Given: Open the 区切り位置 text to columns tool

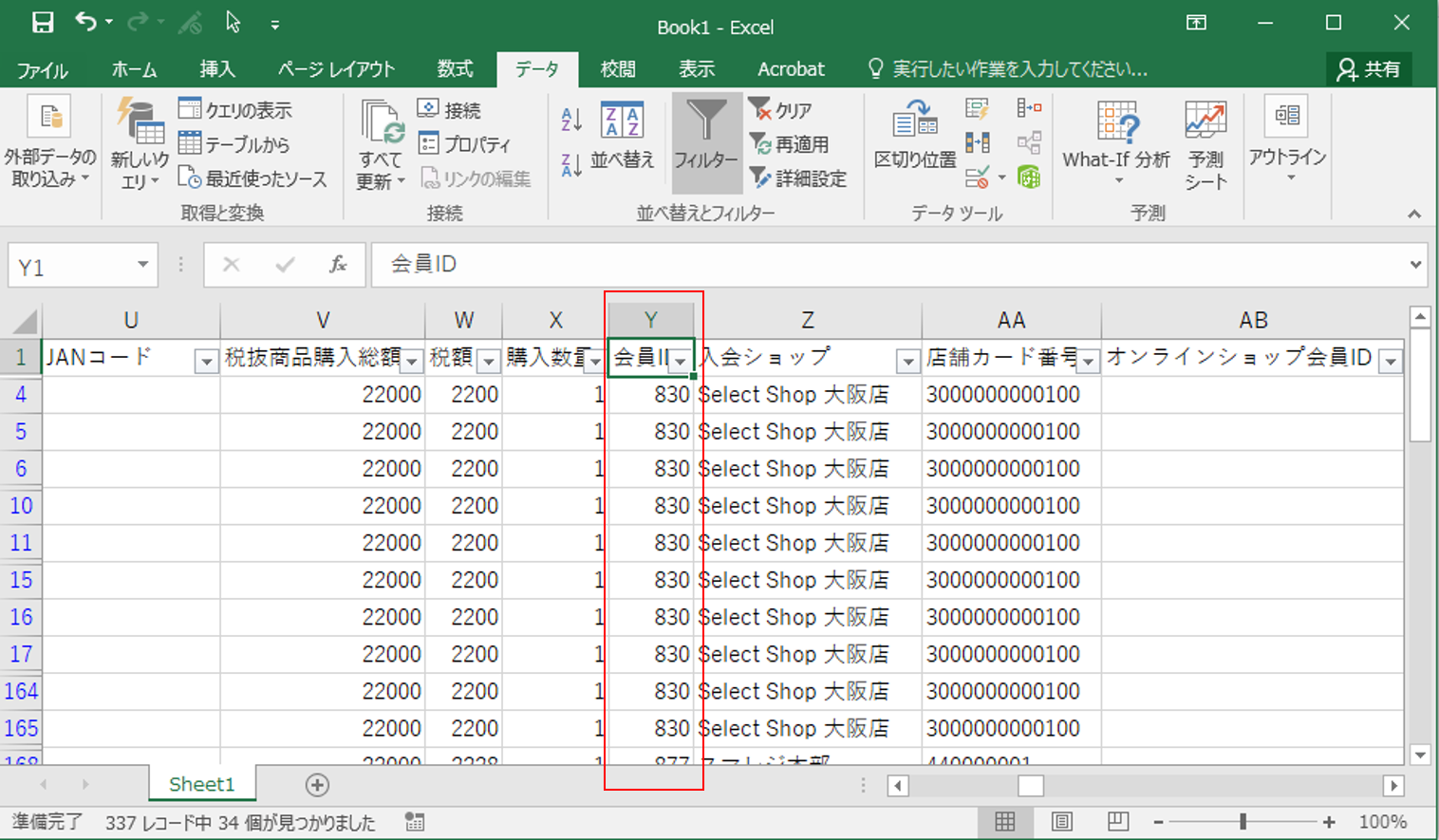Looking at the screenshot, I should coord(914,136).
